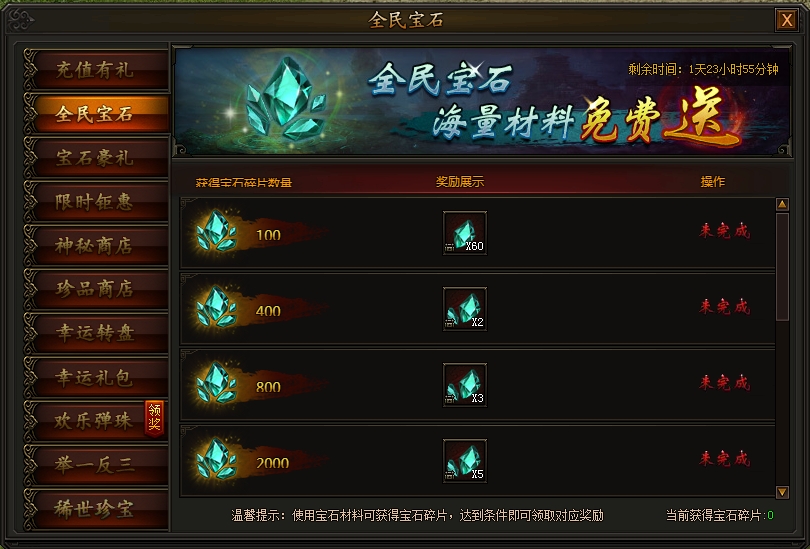
Task: Click the X3 gem reward icon
Action: (x=464, y=385)
